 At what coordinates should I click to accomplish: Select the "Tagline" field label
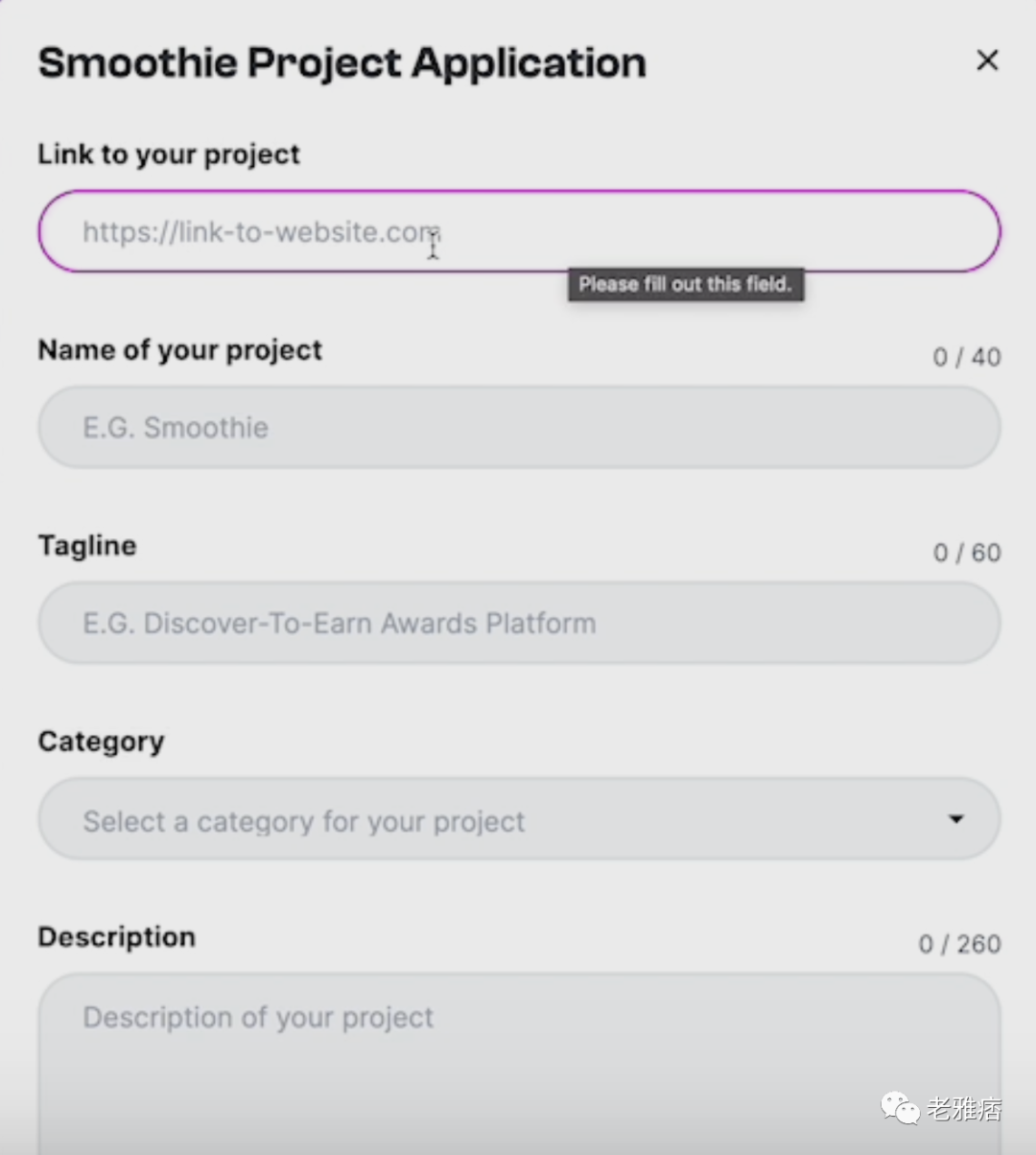87,546
